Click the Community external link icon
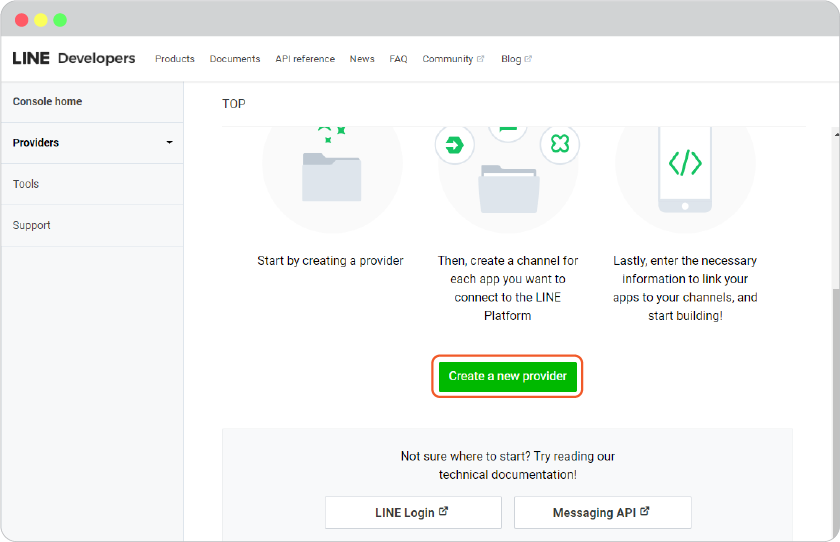Image resolution: width=840 pixels, height=542 pixels. click(x=481, y=59)
